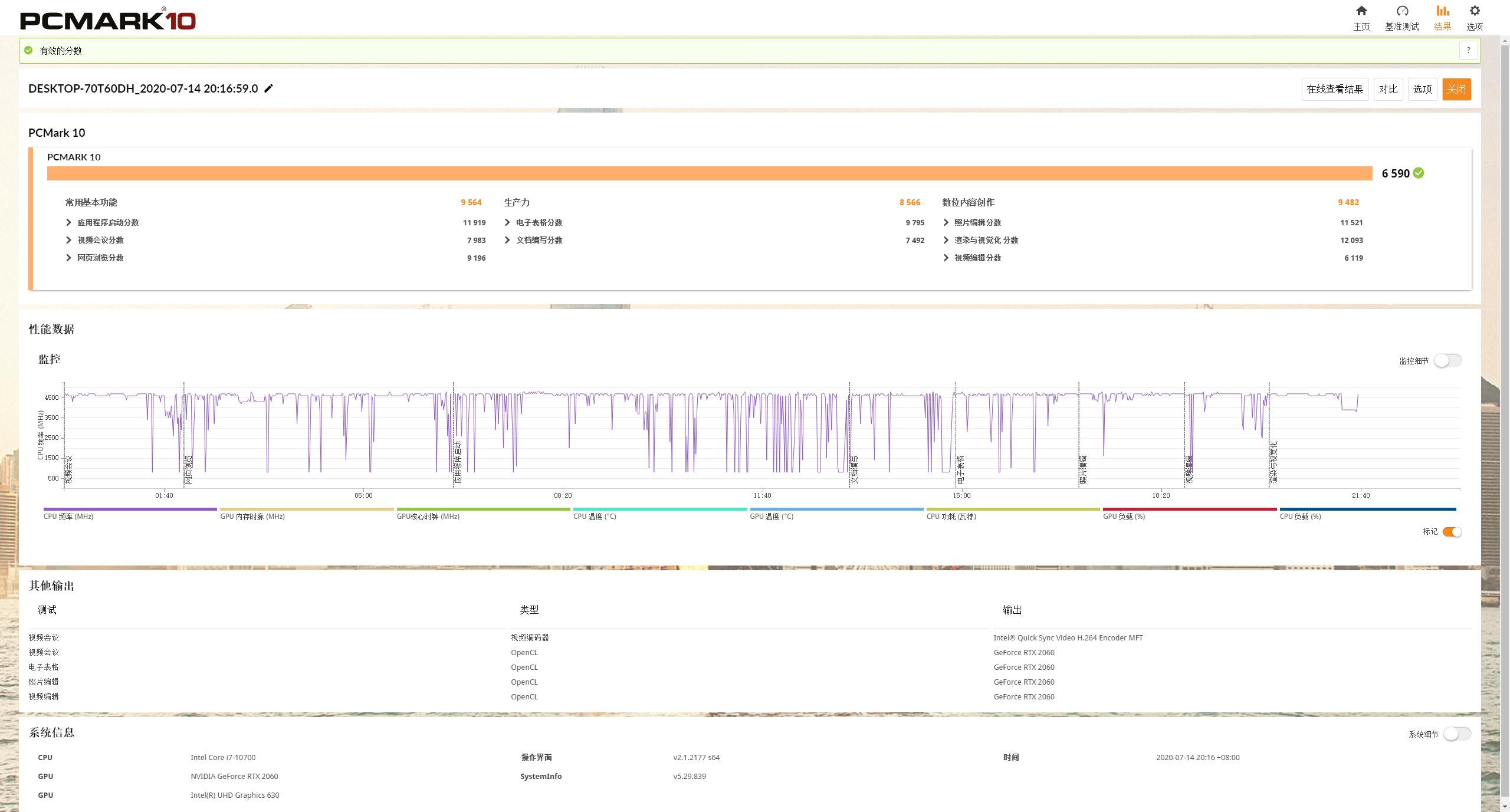Enable the 监控细节 monitoring details toggle
Viewport: 1510px width, 812px height.
1447,360
